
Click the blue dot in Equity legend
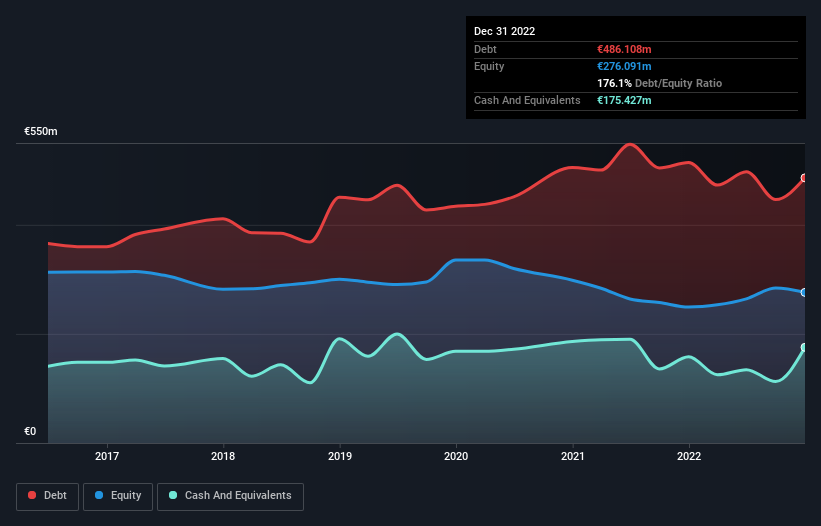pos(99,495)
